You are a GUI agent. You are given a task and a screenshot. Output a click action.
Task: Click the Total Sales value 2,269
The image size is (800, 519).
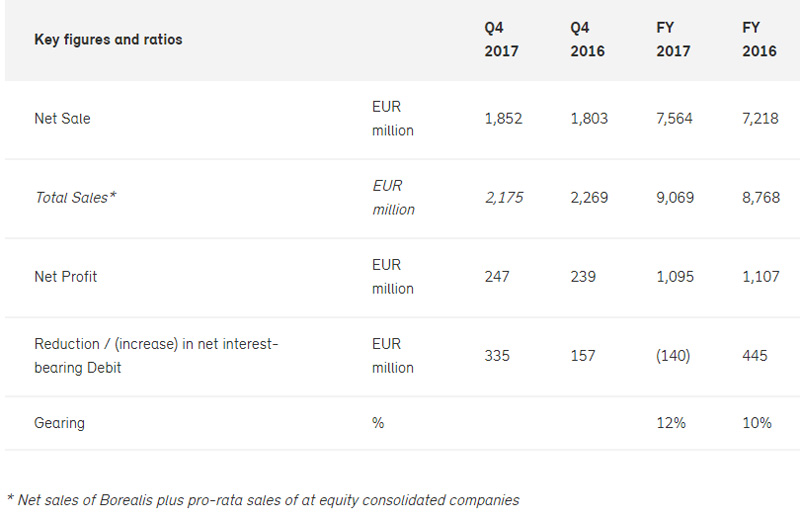click(x=589, y=197)
